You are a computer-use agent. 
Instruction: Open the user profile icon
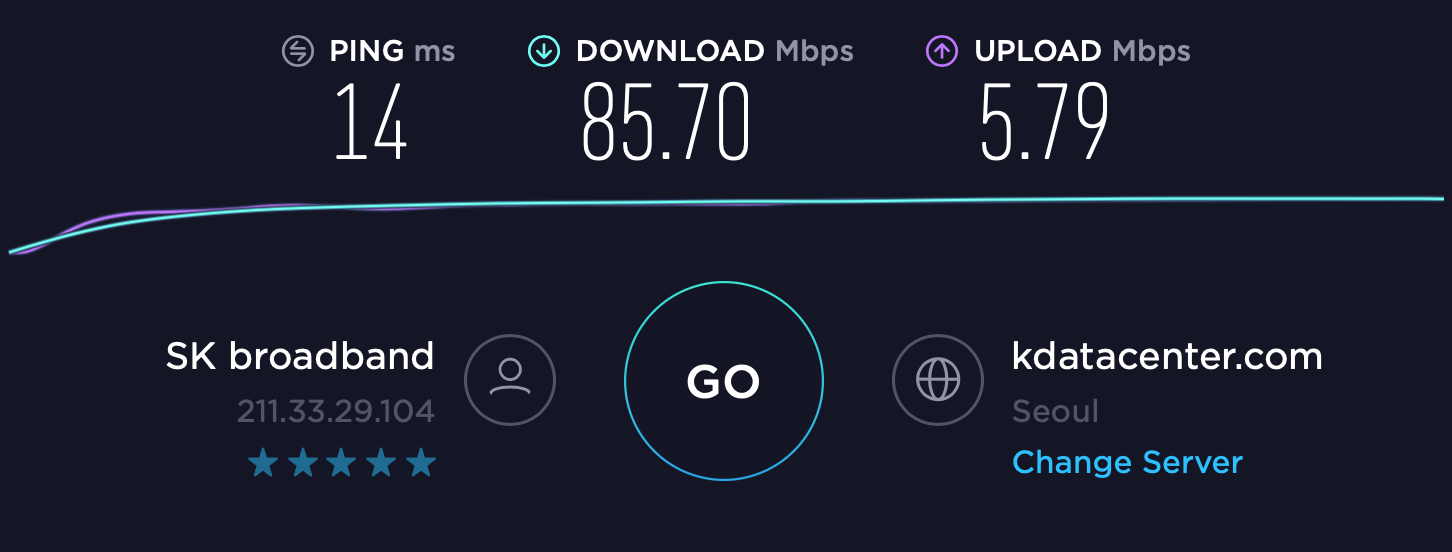[510, 380]
